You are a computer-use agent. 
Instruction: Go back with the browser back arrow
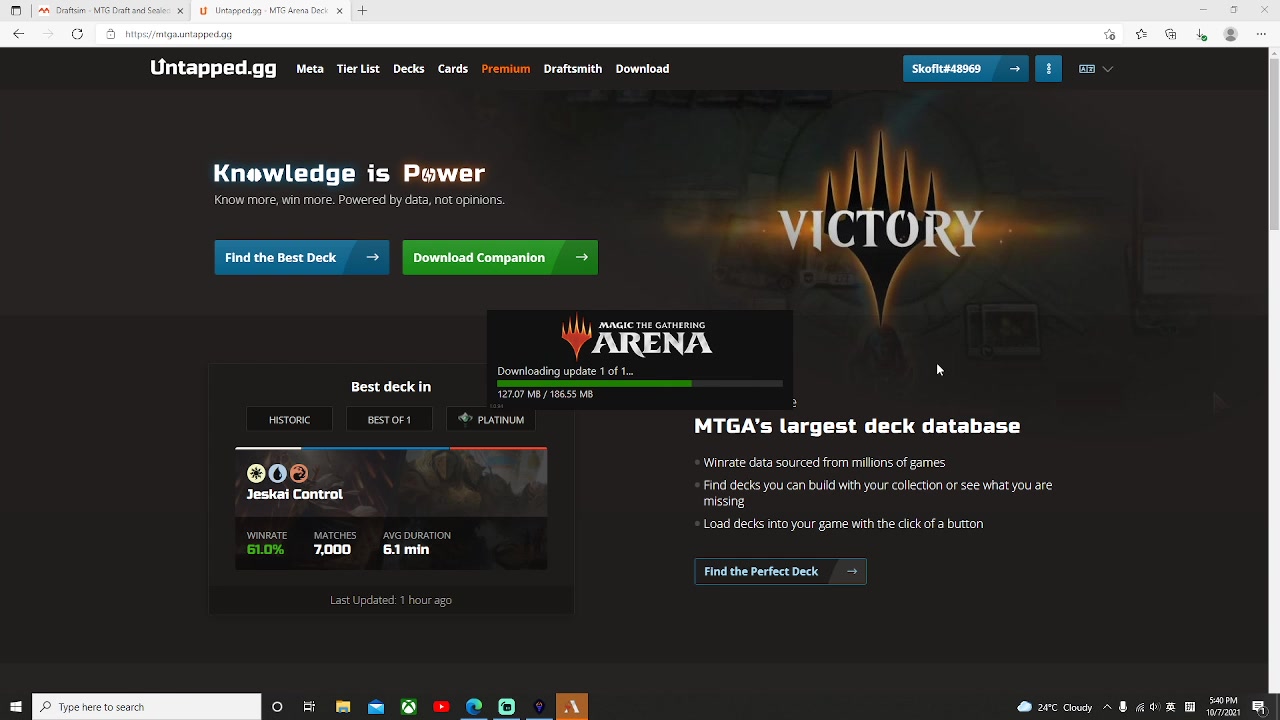point(19,34)
